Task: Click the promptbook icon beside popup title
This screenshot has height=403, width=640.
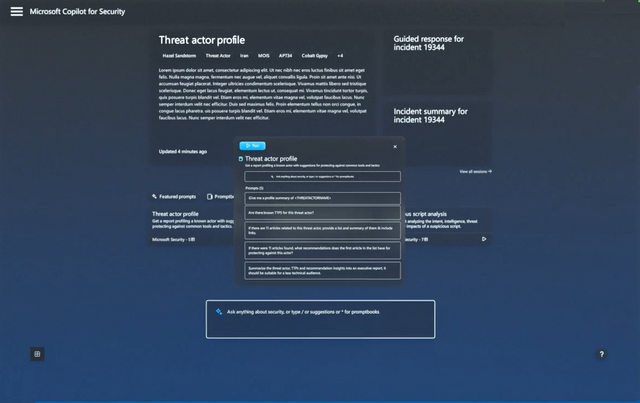Action: [x=241, y=158]
